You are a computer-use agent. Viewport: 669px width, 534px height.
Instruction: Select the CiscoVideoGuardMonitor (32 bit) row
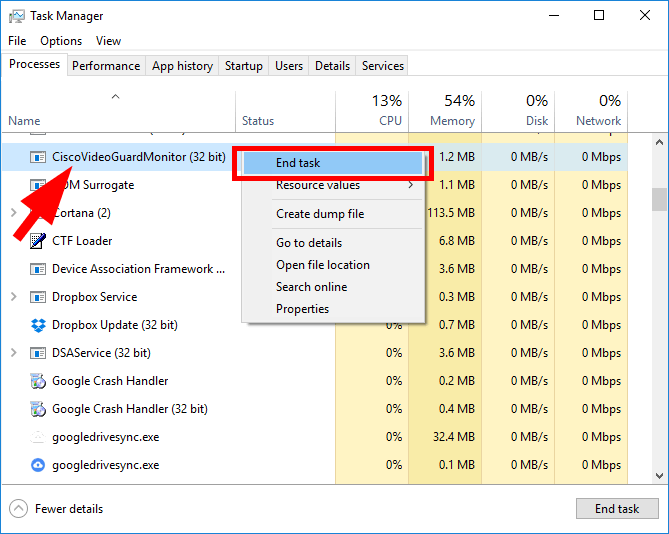315,157
